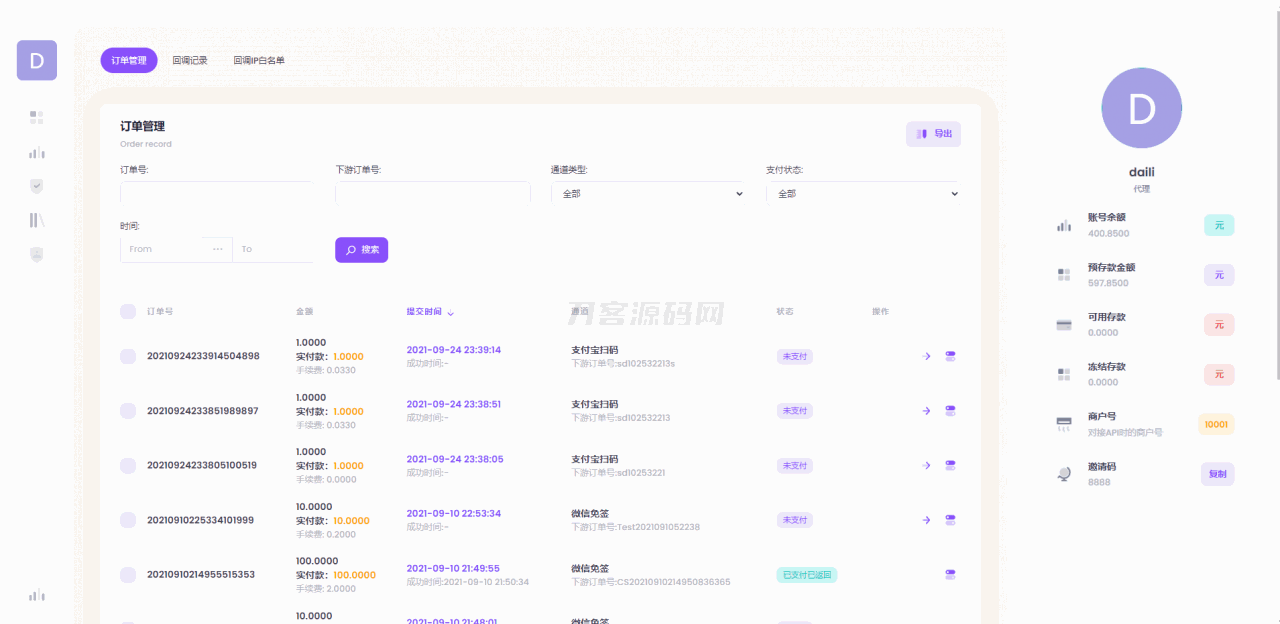The height and width of the screenshot is (624, 1280).
Task: Click switch icon for order 20210910214955515353
Action: point(950,574)
